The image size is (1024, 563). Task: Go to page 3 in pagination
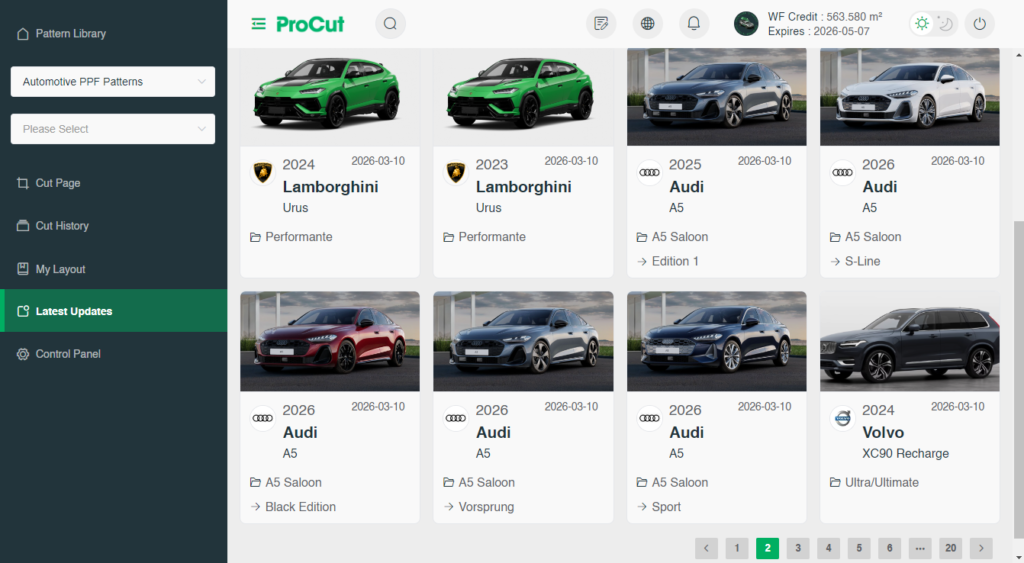tap(798, 548)
